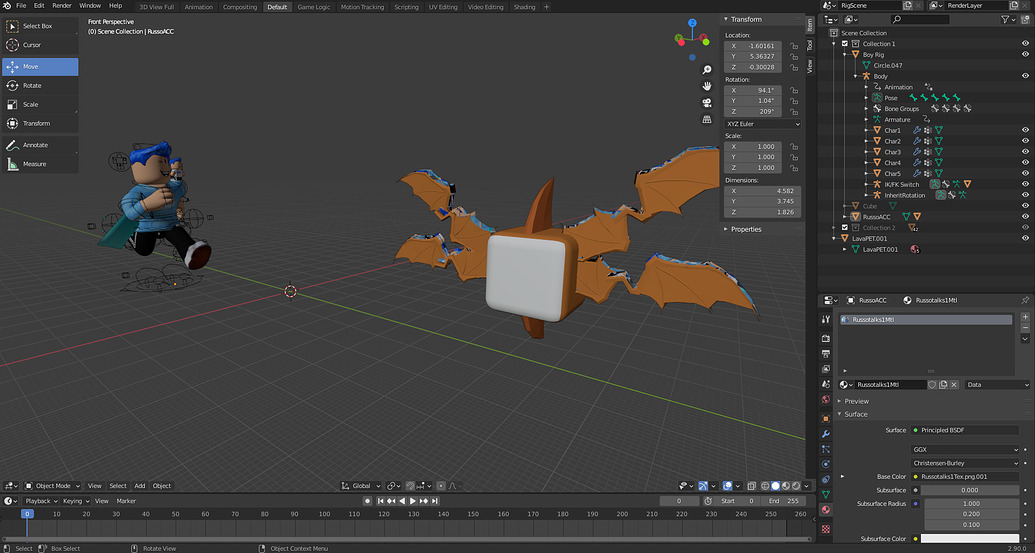Viewport: 1035px width, 553px height.
Task: Open the GGX distribution dropdown
Action: point(966,449)
